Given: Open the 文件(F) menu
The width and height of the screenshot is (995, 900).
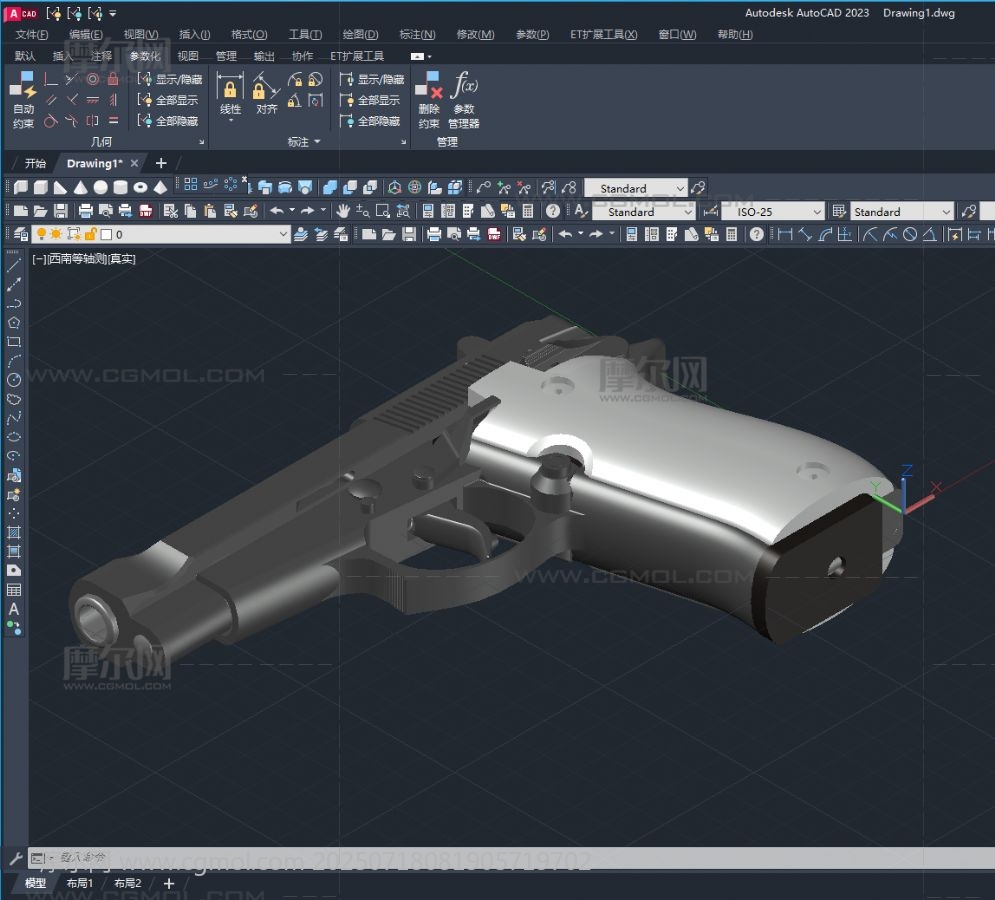Looking at the screenshot, I should tap(32, 34).
